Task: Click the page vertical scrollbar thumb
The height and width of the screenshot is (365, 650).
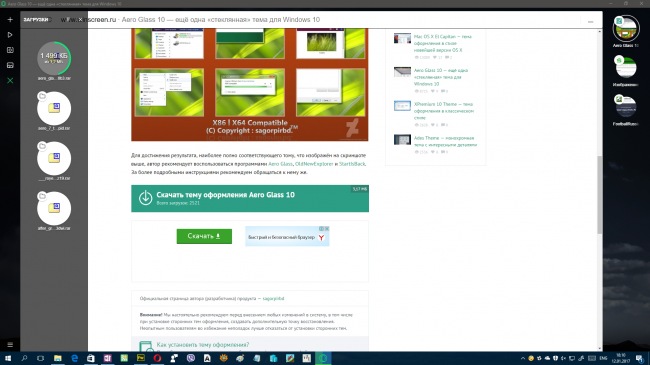Action: (599, 195)
